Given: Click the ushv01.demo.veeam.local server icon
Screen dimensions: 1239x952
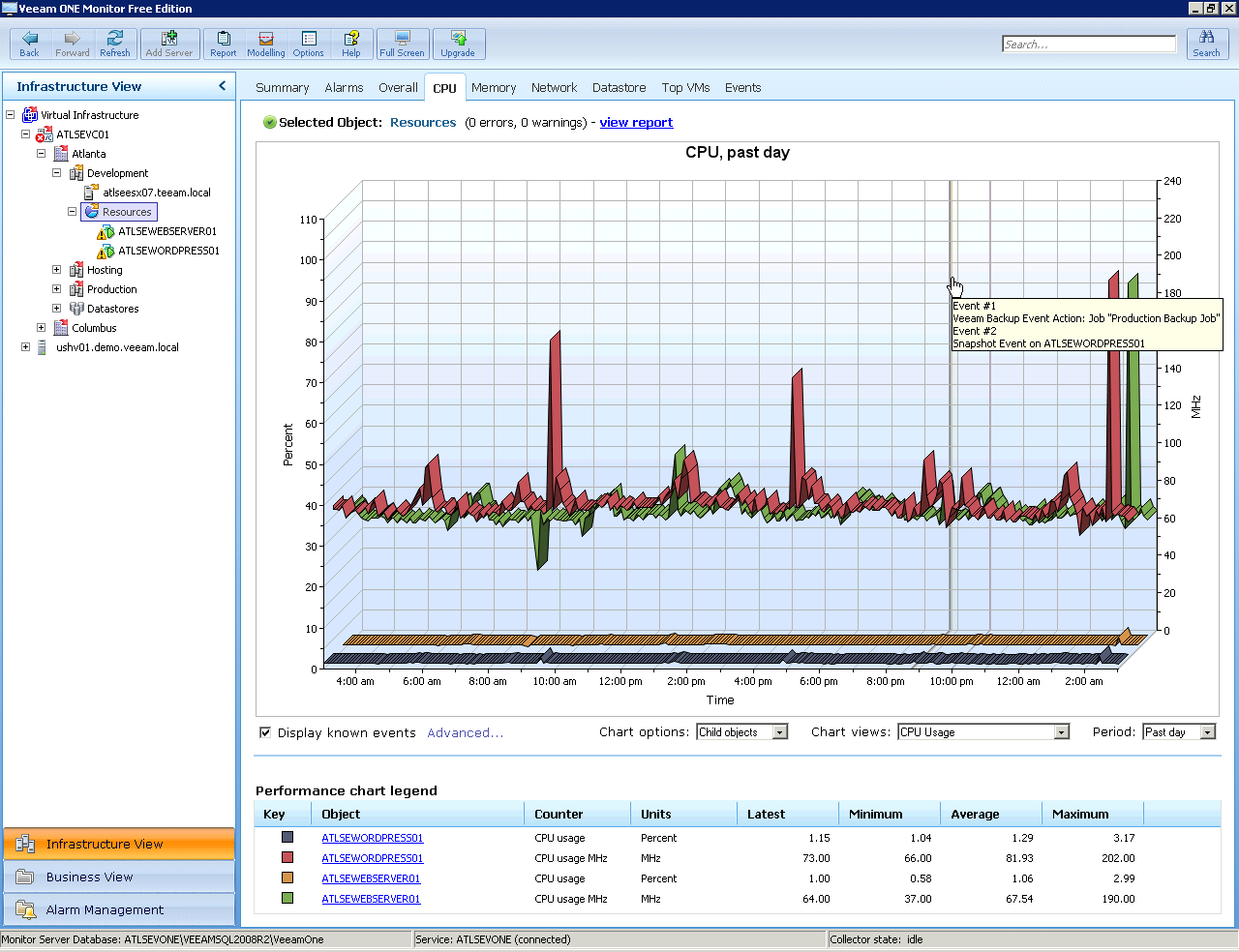Looking at the screenshot, I should click(x=42, y=347).
